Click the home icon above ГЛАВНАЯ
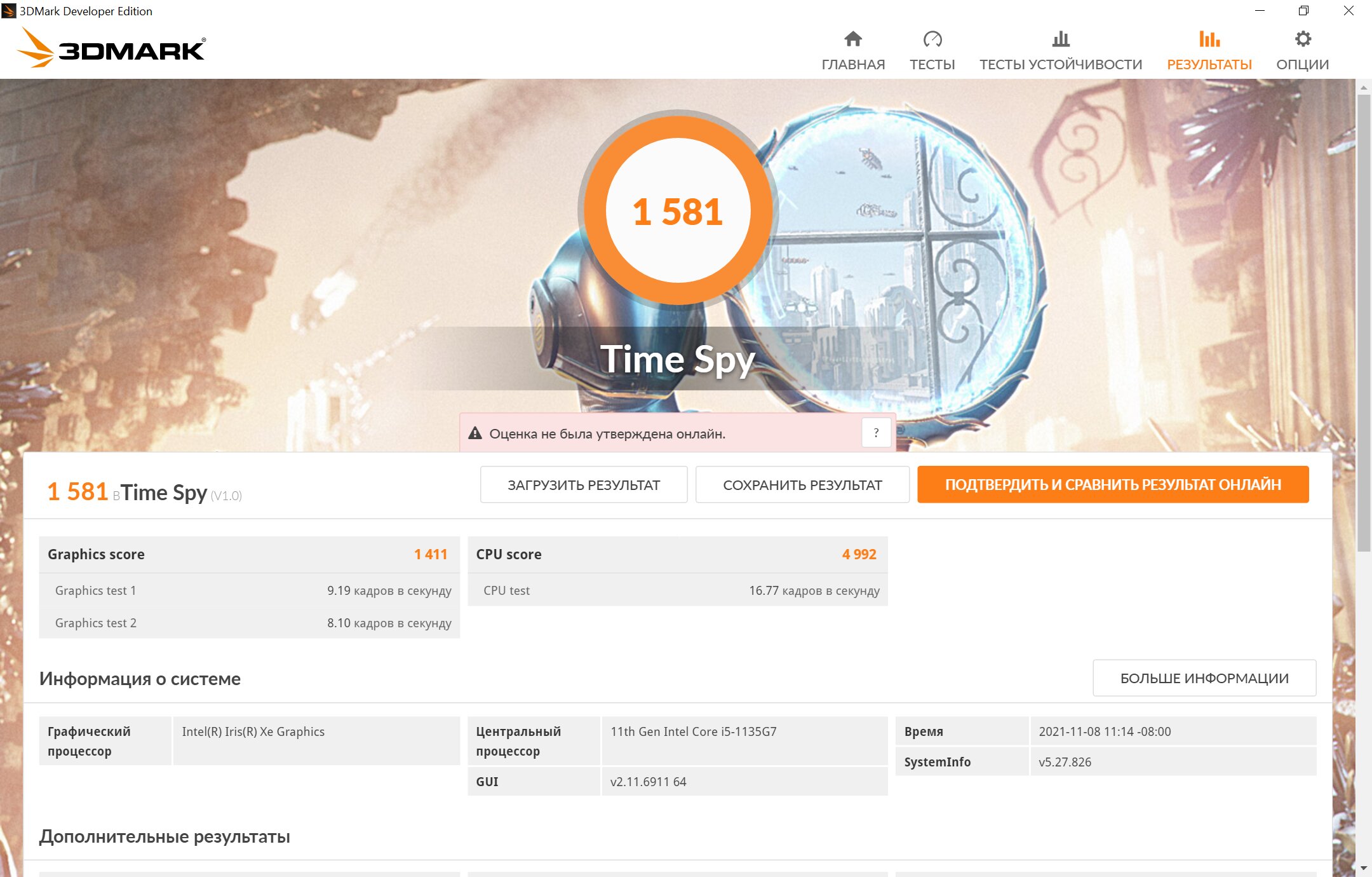Image resolution: width=1372 pixels, height=877 pixels. click(852, 39)
